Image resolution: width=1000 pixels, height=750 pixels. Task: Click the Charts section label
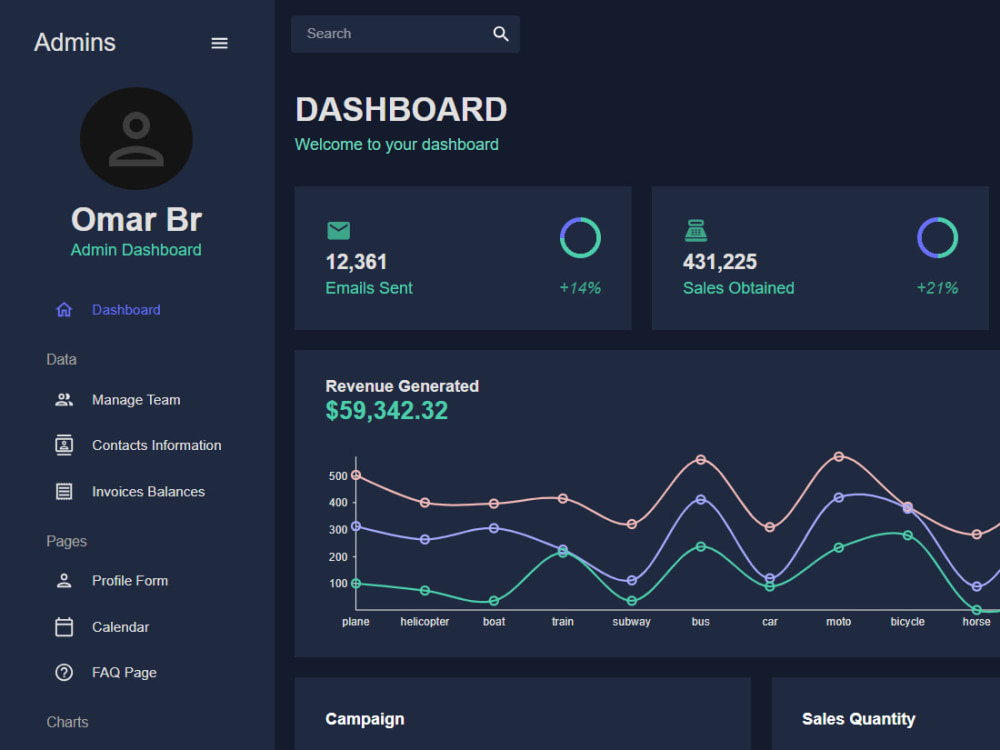point(67,722)
